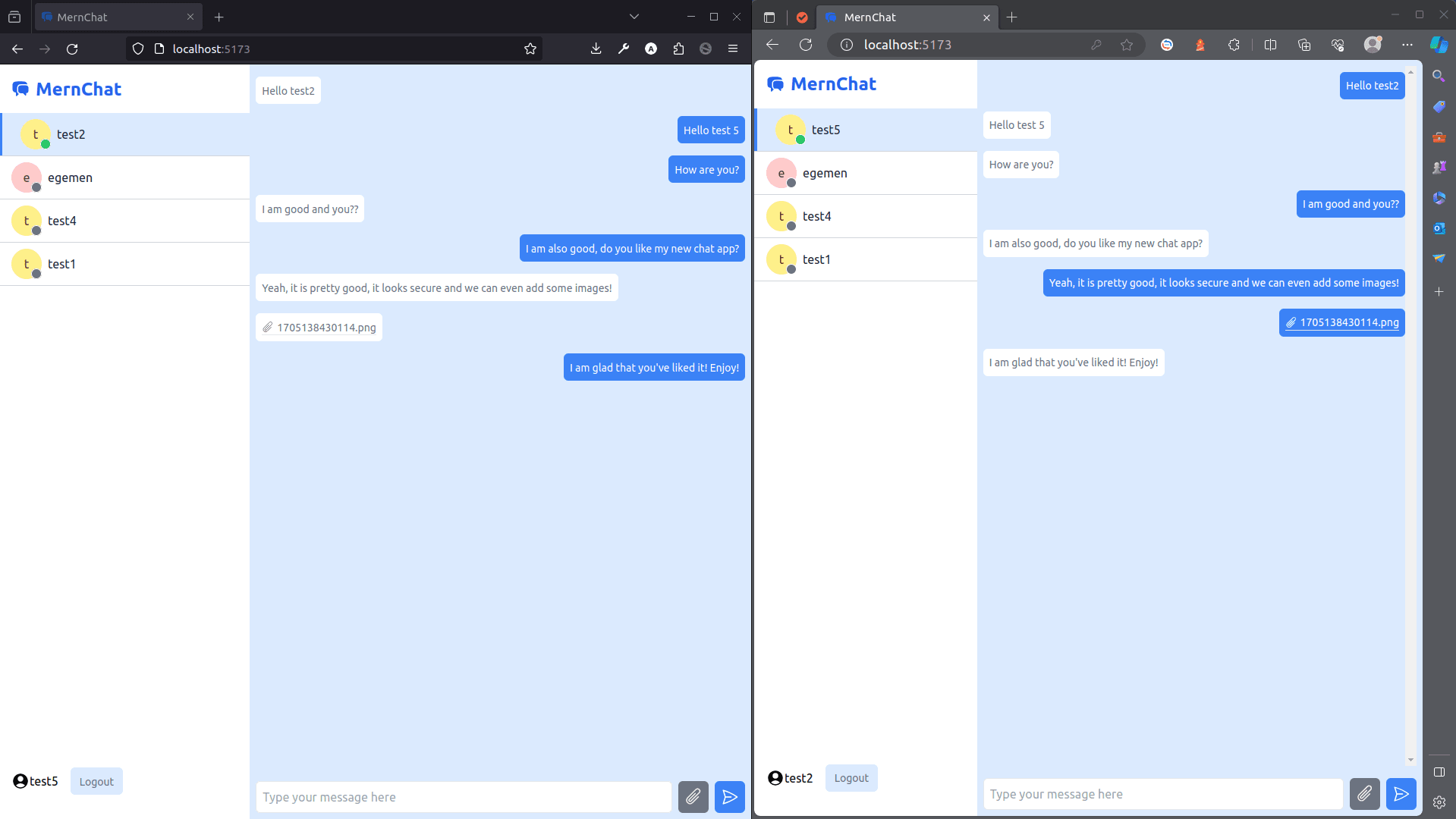Expand Firefox list all tabs chevron

click(634, 17)
